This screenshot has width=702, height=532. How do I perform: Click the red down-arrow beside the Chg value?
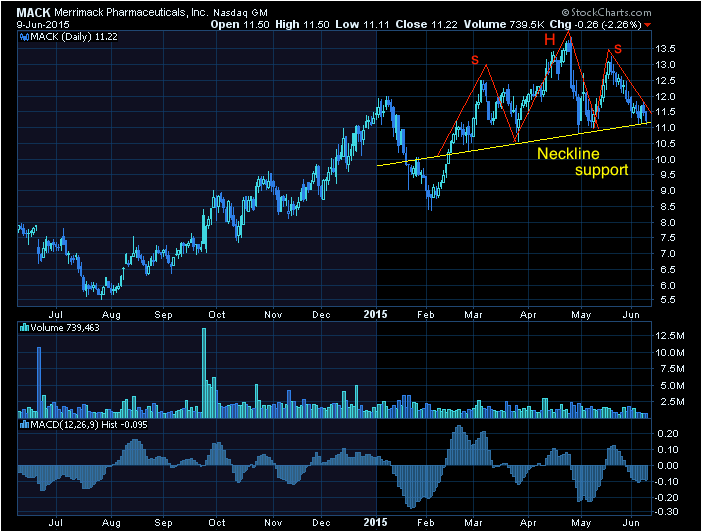[x=648, y=25]
